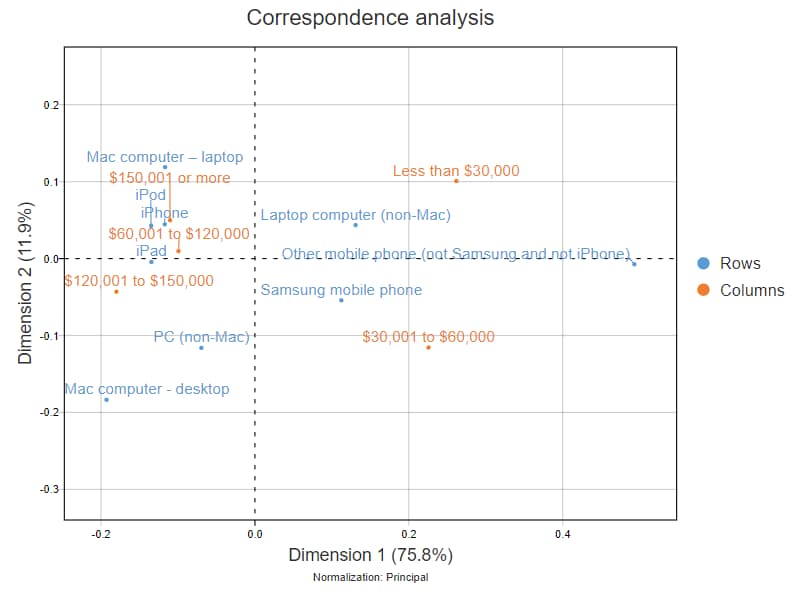The width and height of the screenshot is (804, 601).
Task: Select the 'Mac computer - desktop' label
Action: (x=147, y=389)
